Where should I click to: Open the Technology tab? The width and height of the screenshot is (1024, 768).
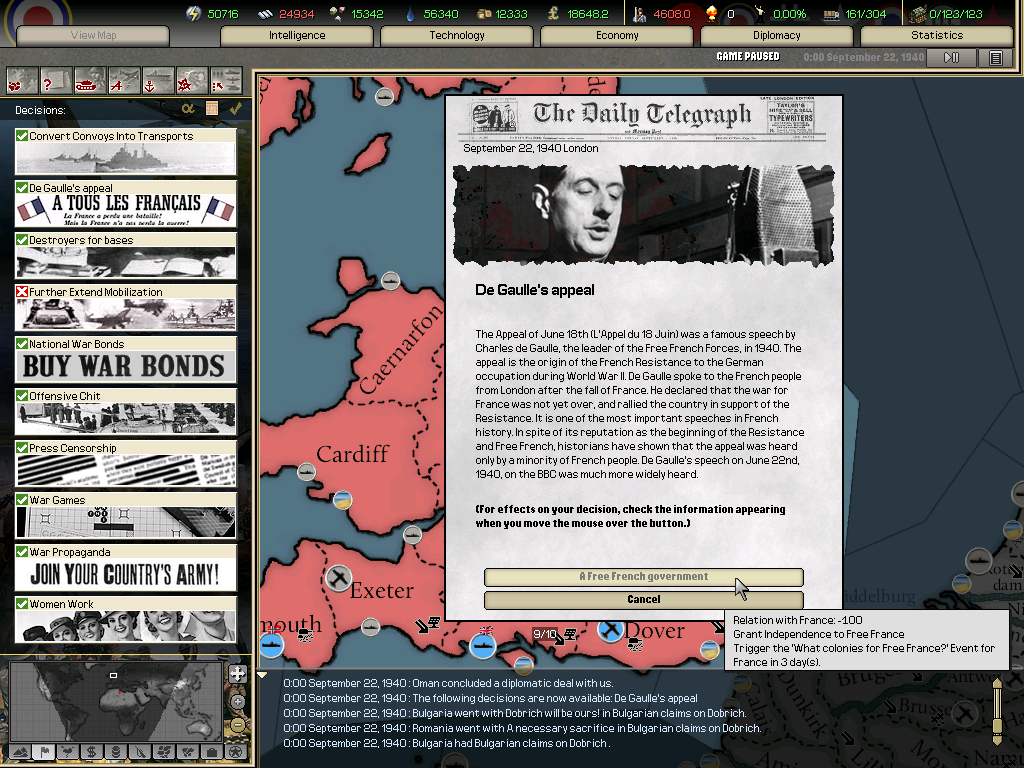click(x=457, y=35)
